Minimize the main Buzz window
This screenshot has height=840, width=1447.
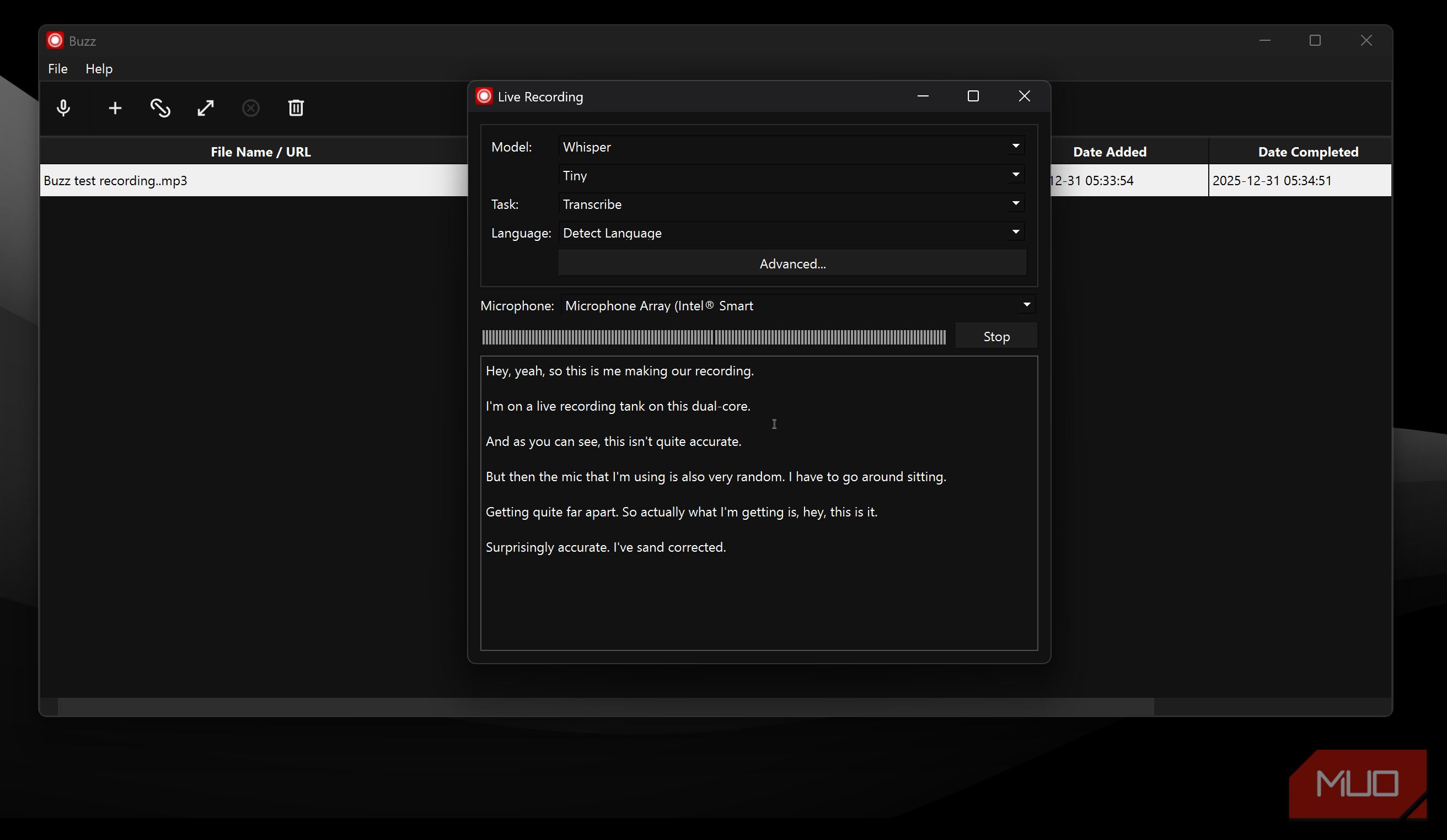[1264, 40]
